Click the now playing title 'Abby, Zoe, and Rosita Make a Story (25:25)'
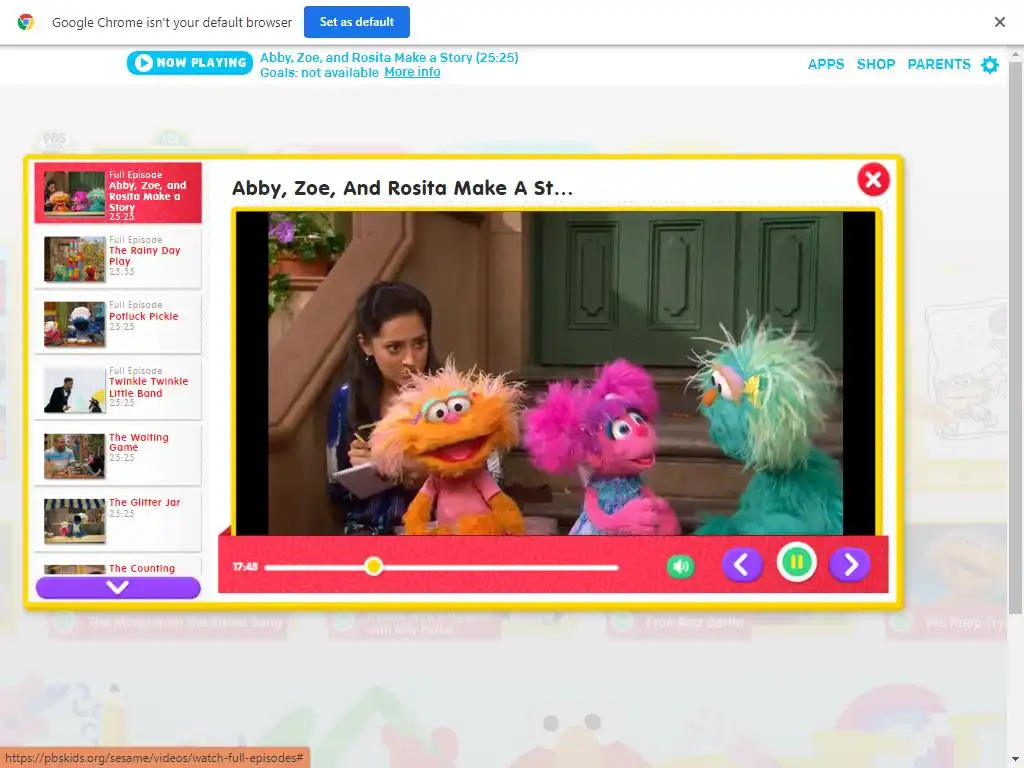The image size is (1024, 768). pyautogui.click(x=389, y=57)
